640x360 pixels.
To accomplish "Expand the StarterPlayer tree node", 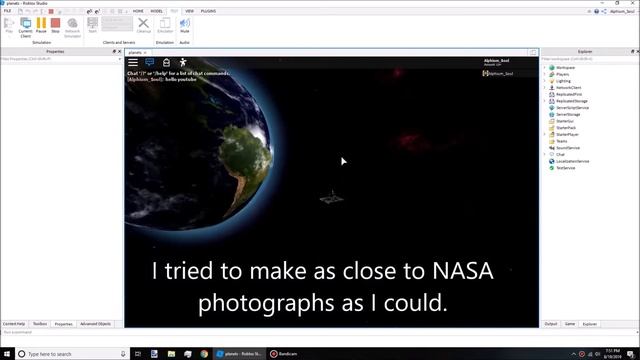I will 544,134.
